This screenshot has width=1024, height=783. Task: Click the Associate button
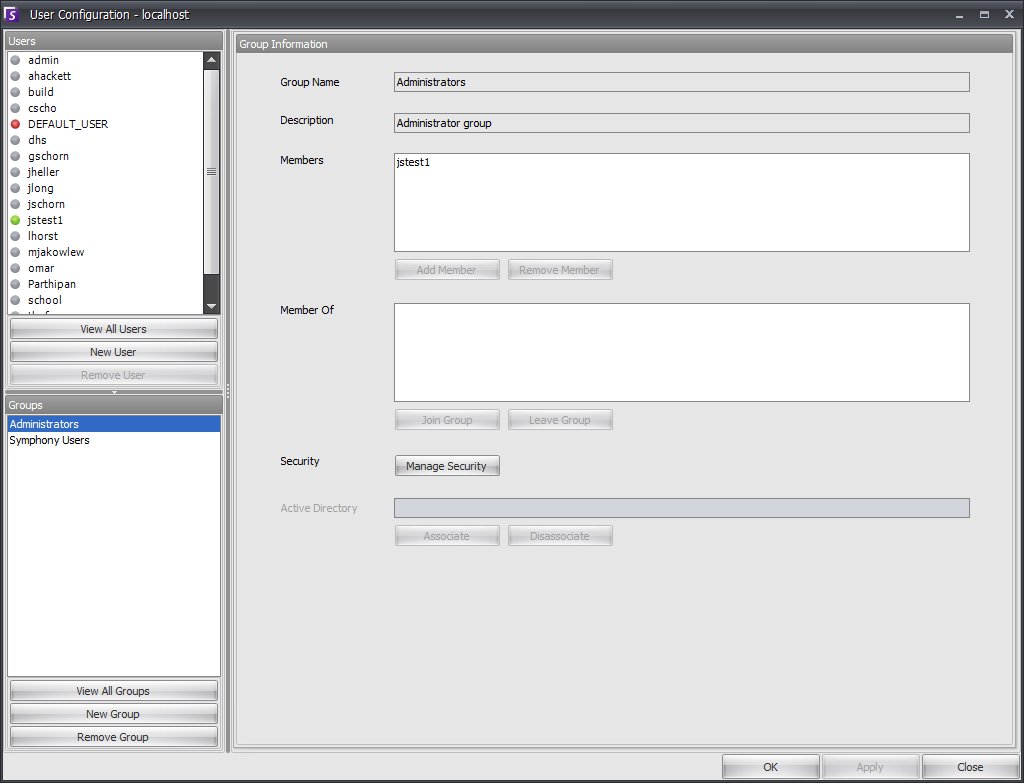[447, 536]
